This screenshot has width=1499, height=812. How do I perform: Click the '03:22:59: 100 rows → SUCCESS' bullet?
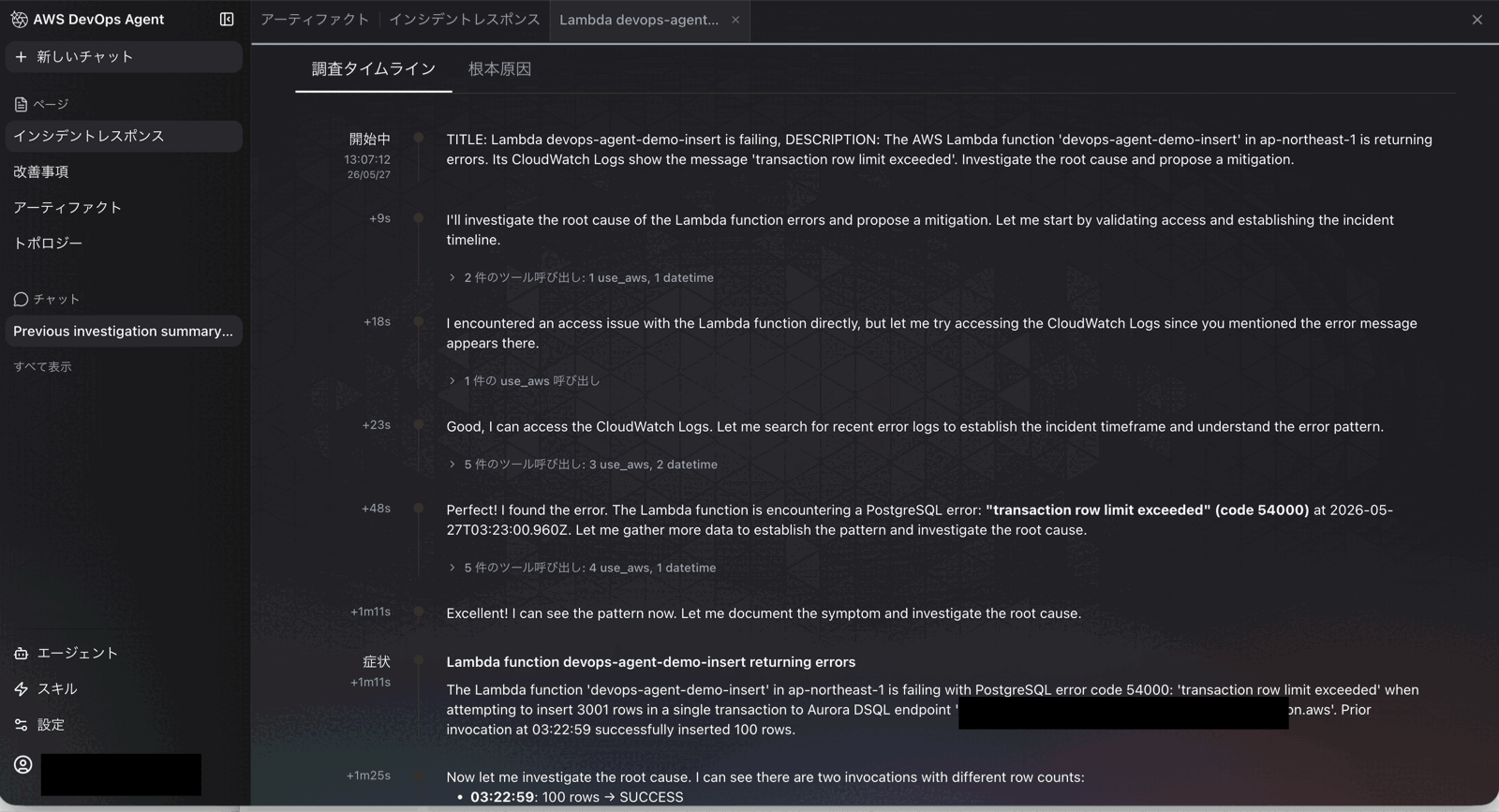576,798
